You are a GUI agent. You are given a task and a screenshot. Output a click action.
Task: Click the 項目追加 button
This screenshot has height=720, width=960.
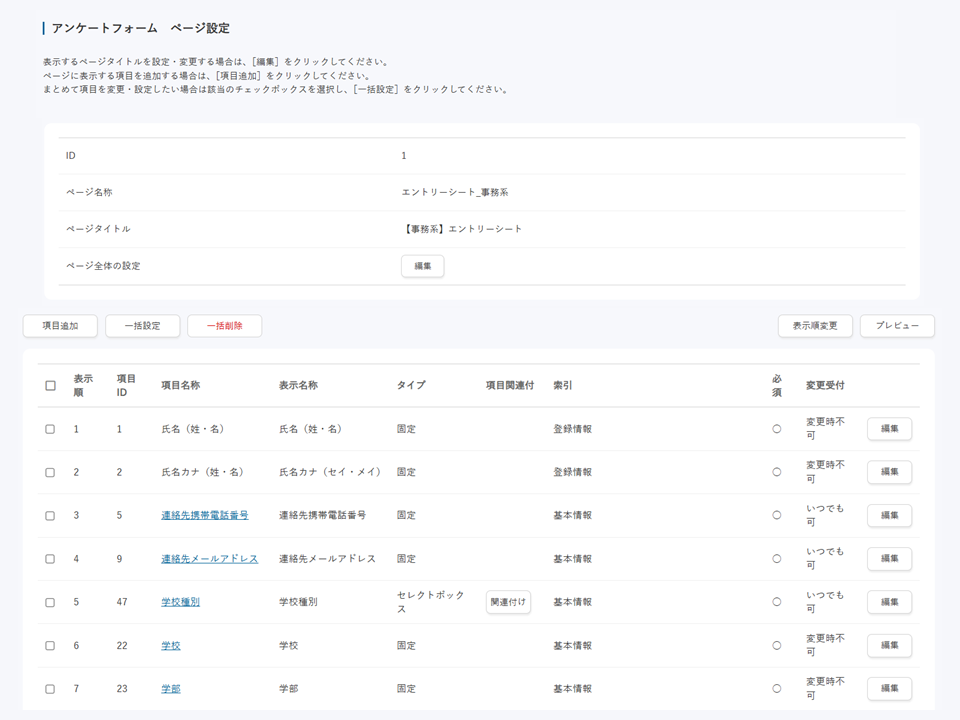coord(60,326)
